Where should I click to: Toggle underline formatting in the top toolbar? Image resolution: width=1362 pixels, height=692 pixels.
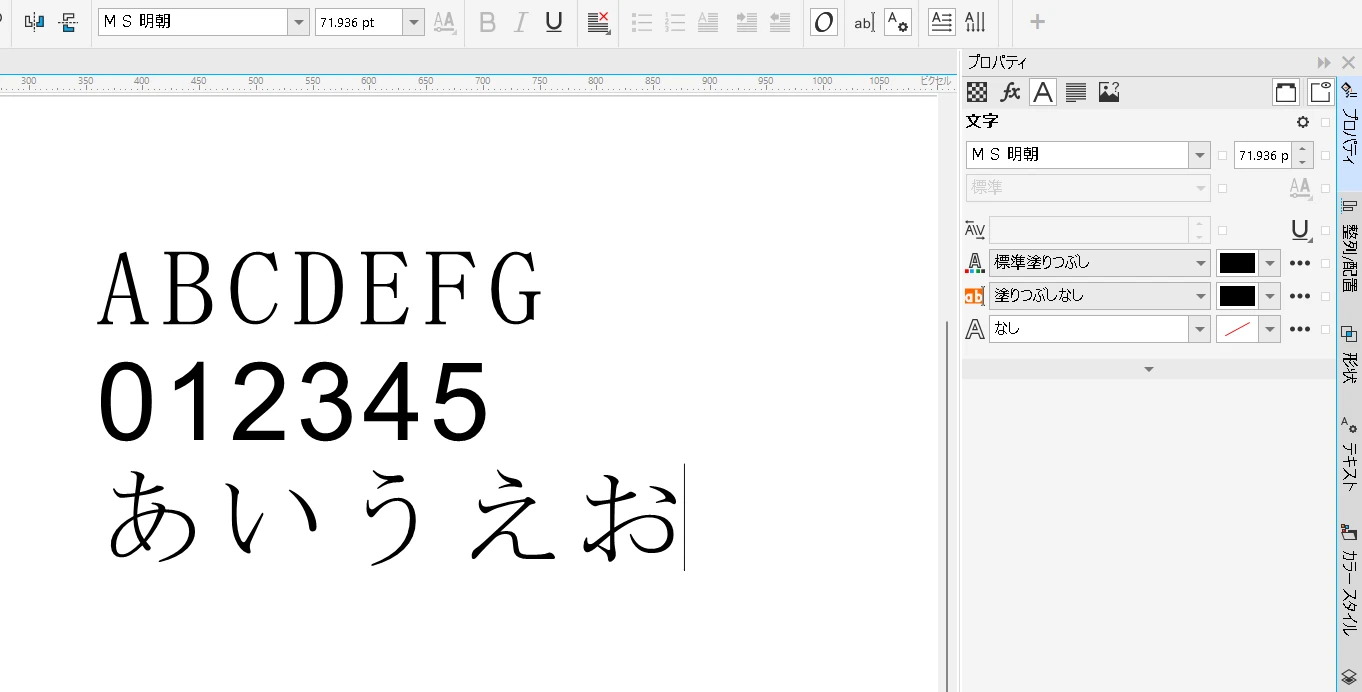coord(553,22)
